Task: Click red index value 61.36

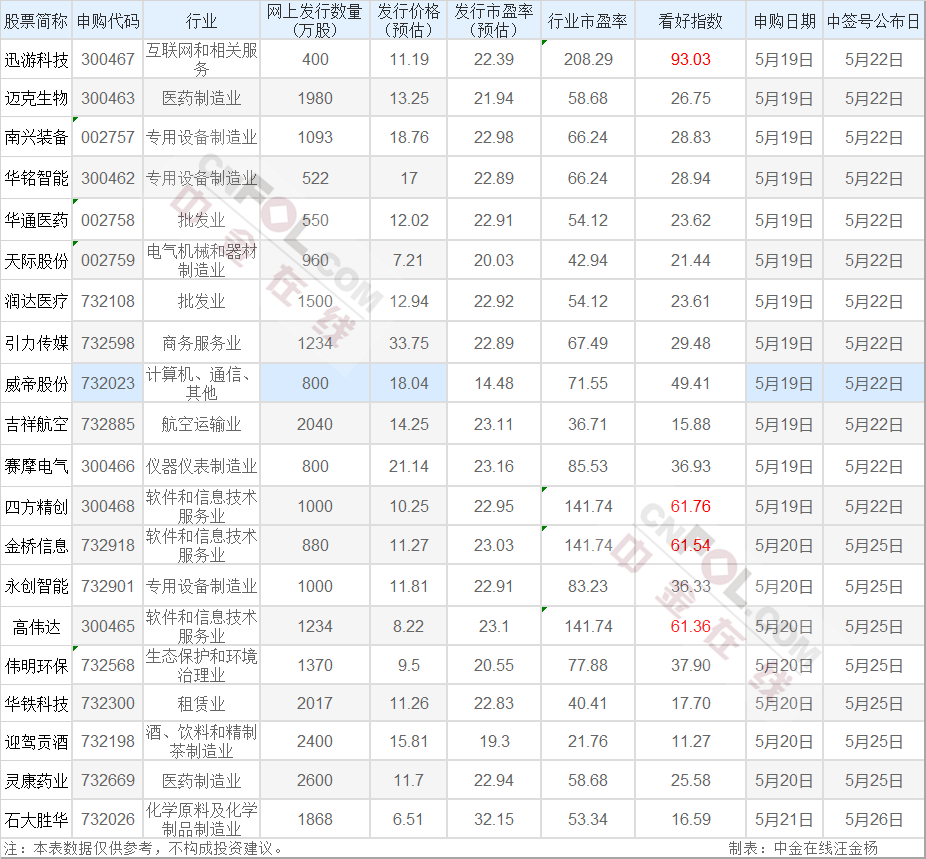Action: pos(690,626)
